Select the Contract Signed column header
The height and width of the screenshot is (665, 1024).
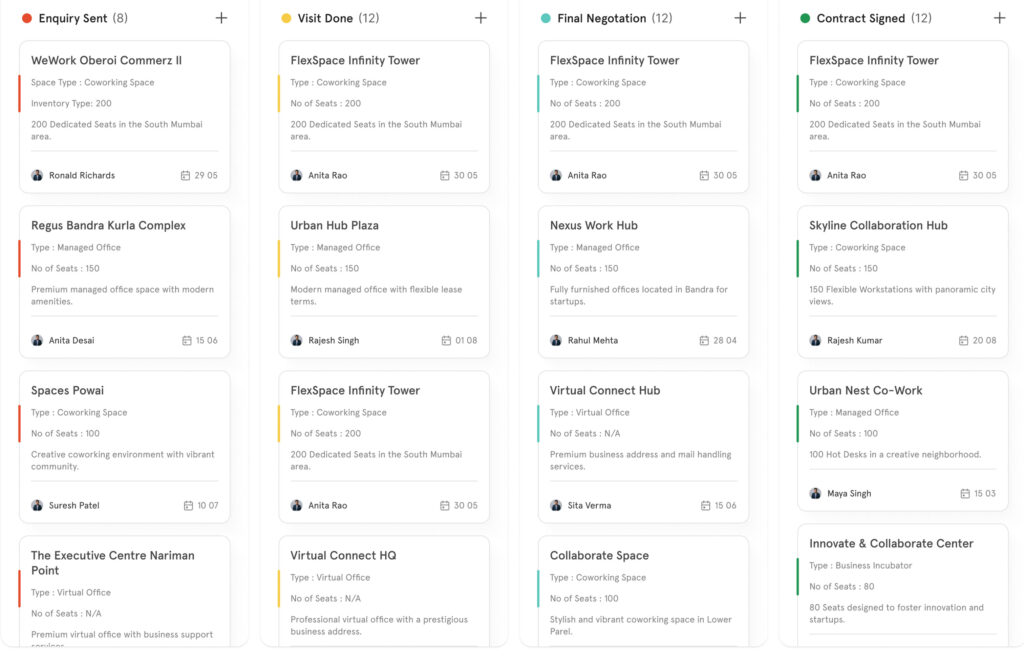(x=860, y=19)
